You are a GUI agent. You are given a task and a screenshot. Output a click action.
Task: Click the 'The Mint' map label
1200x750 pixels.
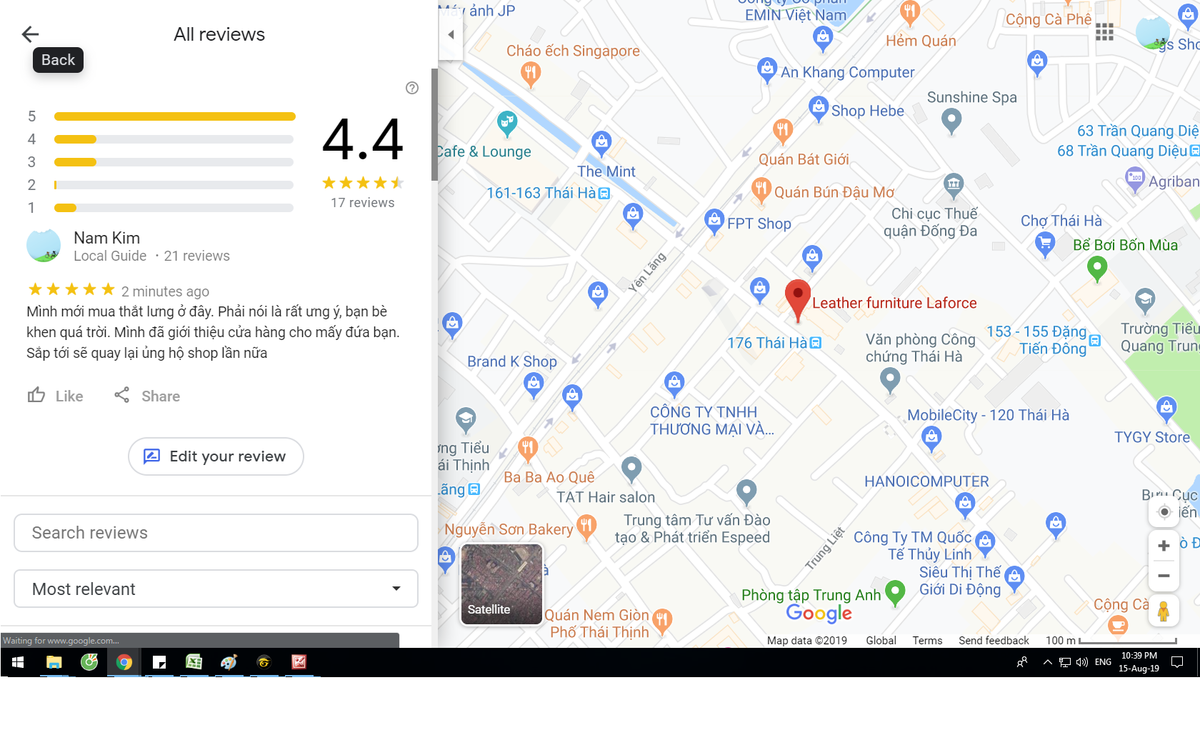tap(606, 171)
